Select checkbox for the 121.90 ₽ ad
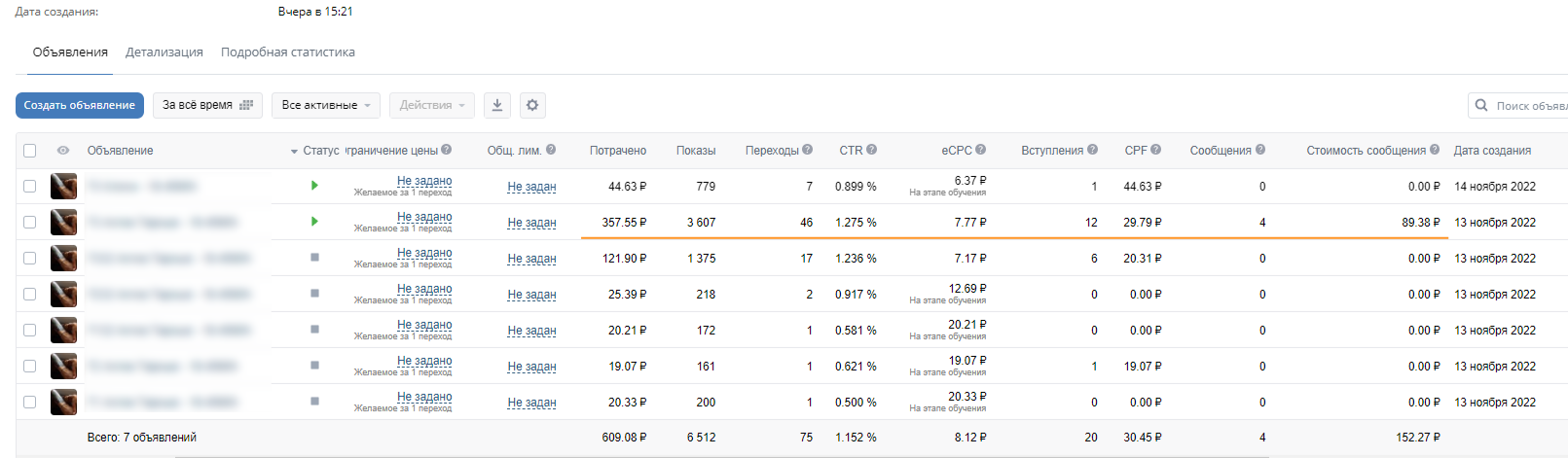This screenshot has height=458, width=1568. coord(29,258)
